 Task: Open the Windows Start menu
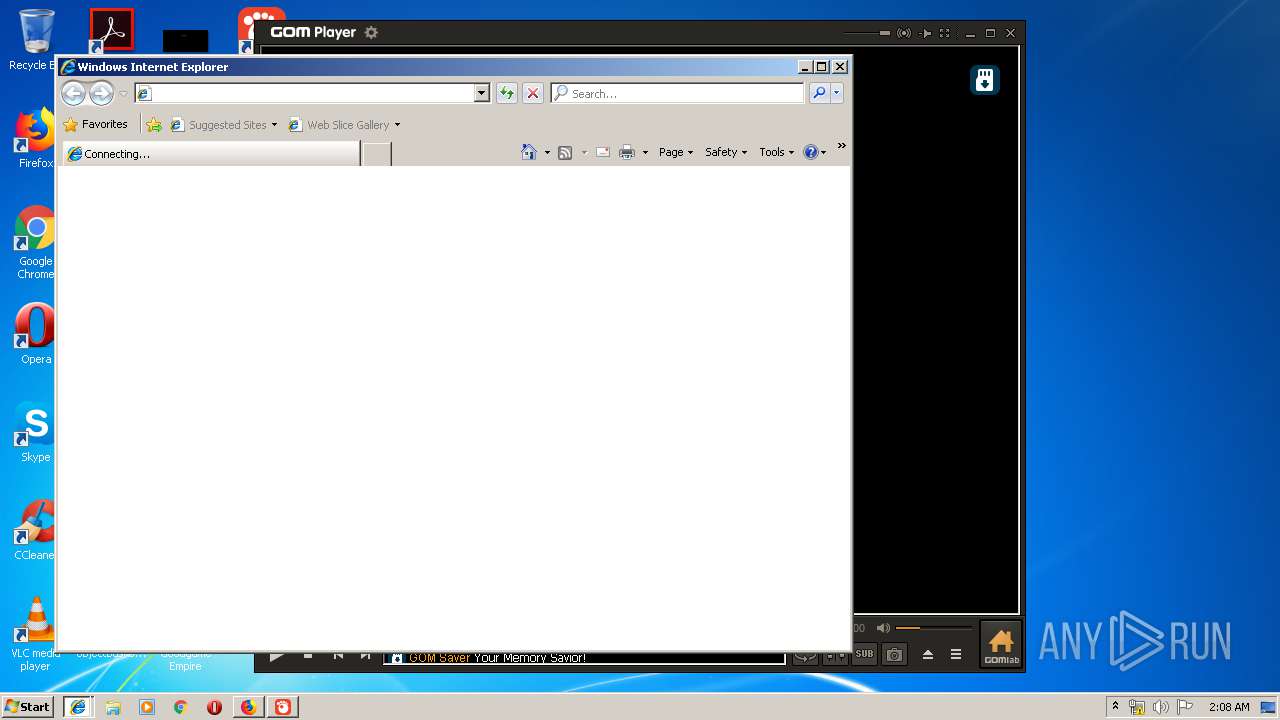[x=28, y=707]
